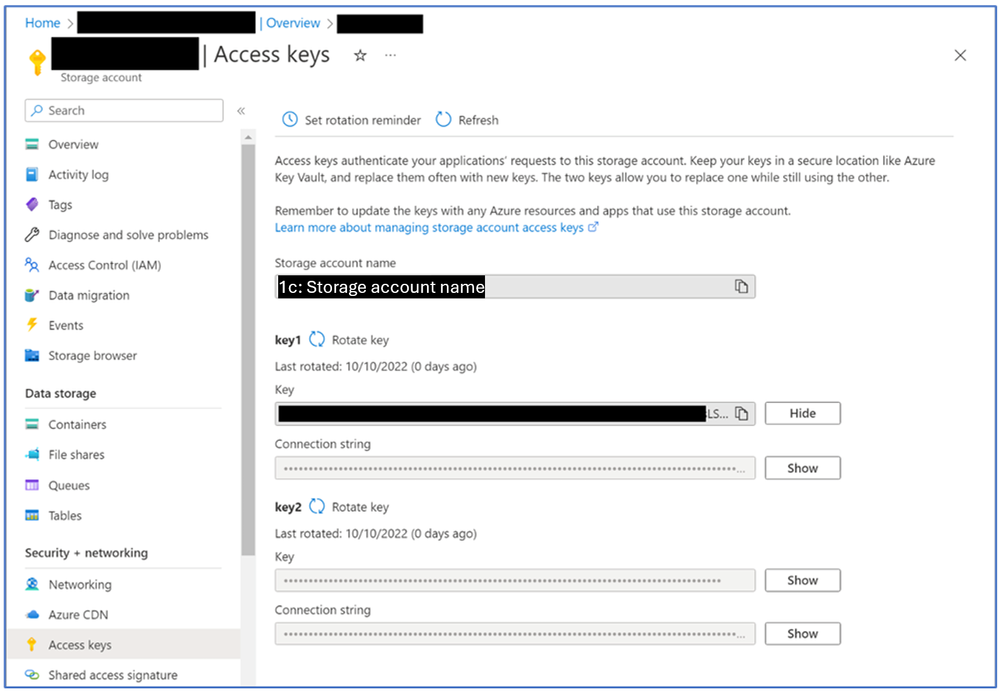Image resolution: width=999 pixels, height=691 pixels.
Task: Show the key2 Key value
Action: coord(802,580)
